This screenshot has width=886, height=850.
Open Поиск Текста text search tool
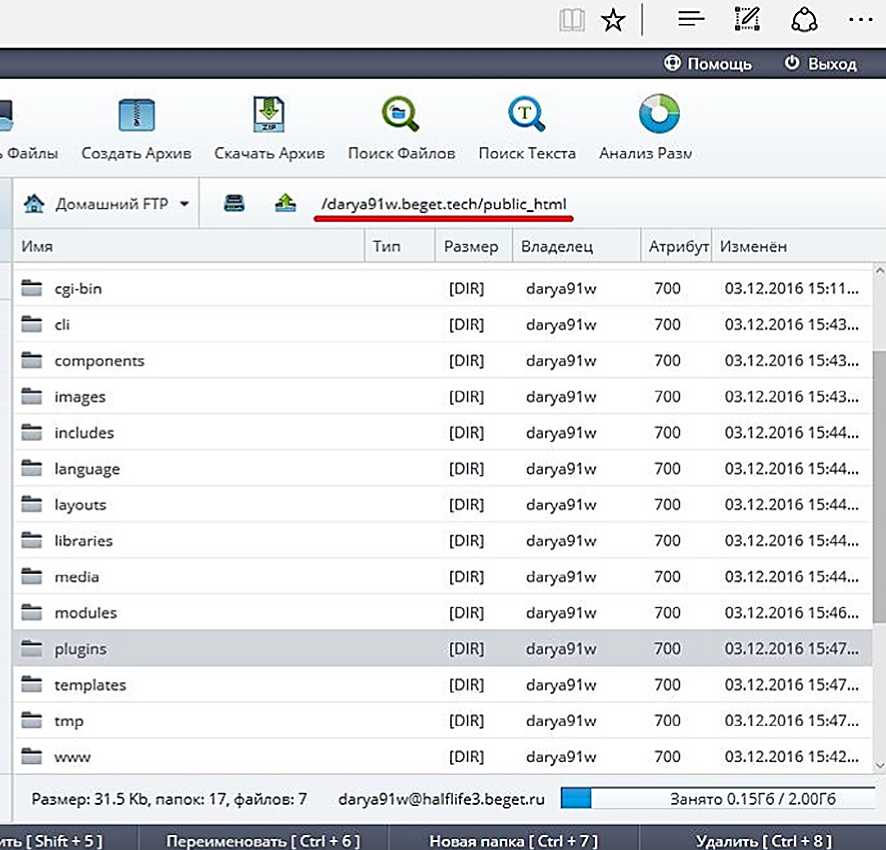(x=526, y=116)
